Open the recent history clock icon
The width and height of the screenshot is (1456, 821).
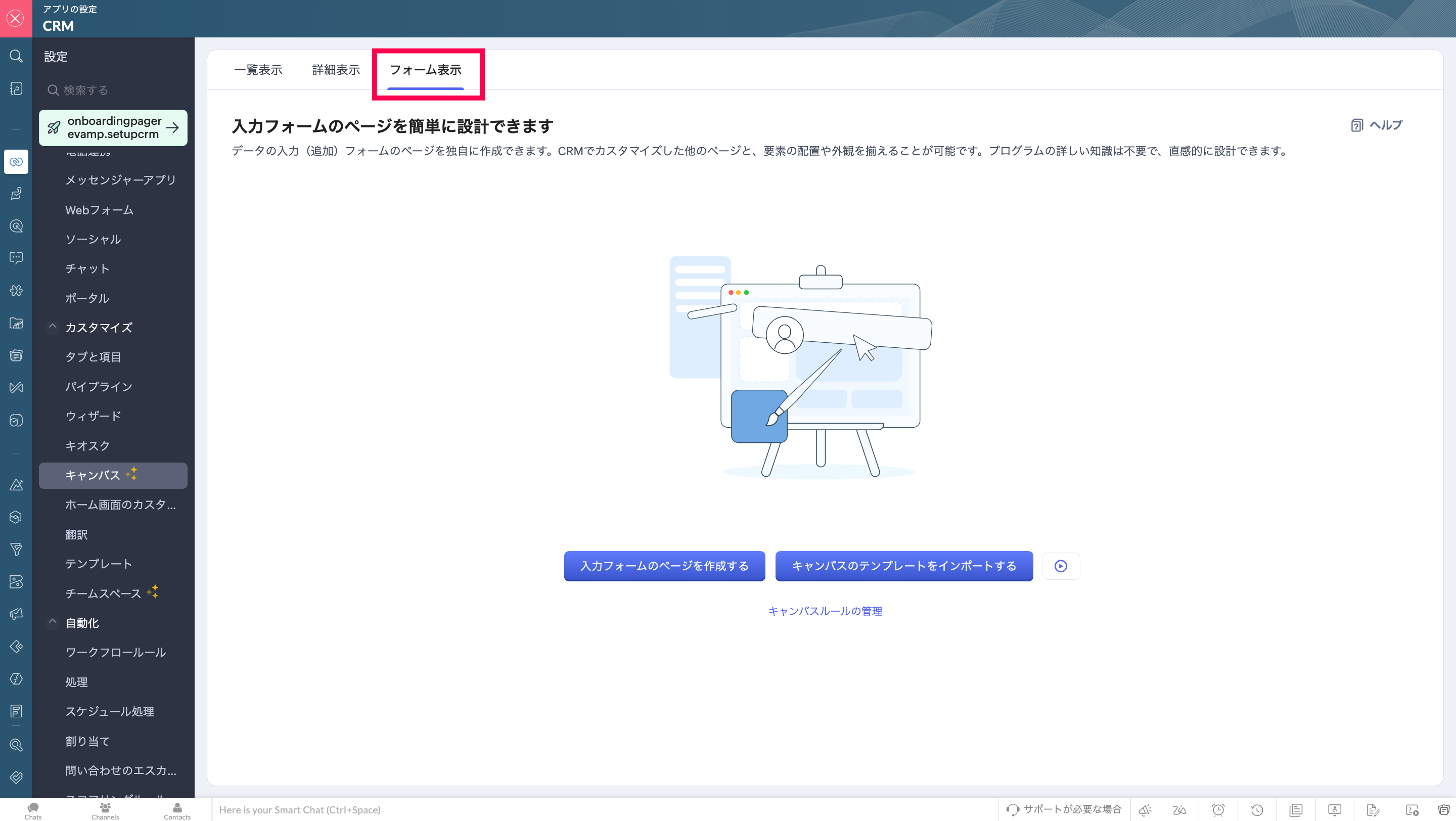click(x=1257, y=810)
